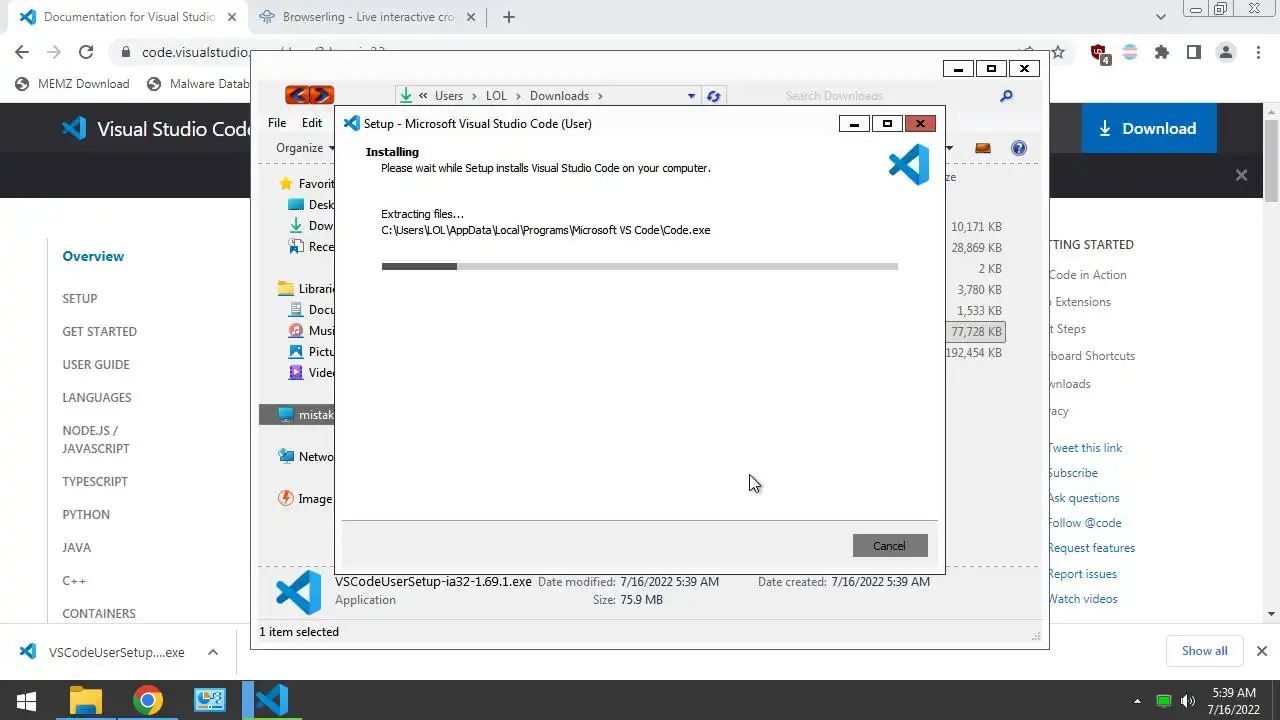This screenshot has height=720, width=1280.
Task: Open Chrome tab search chevron
Action: coord(1160,17)
